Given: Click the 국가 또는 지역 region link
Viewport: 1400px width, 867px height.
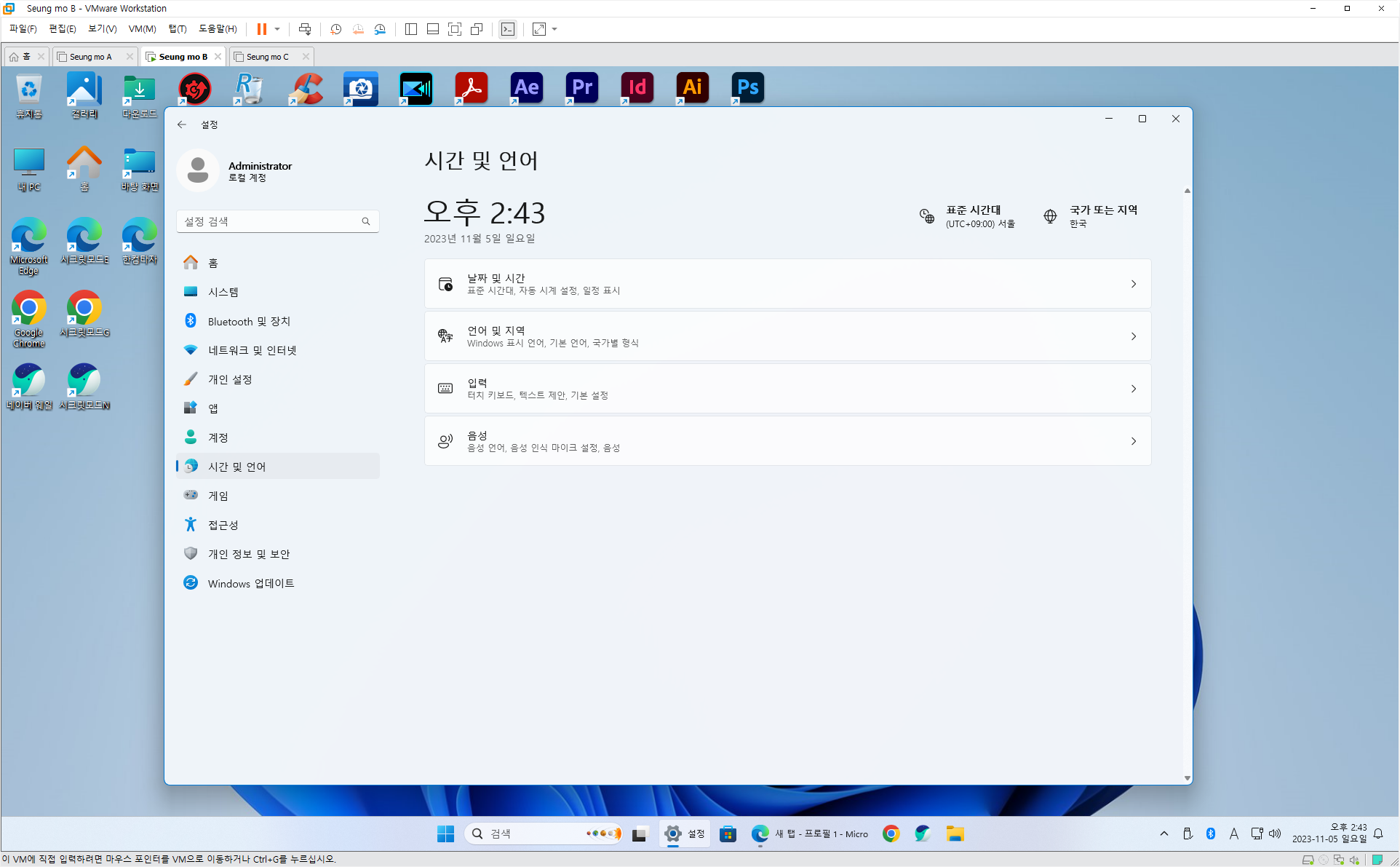Looking at the screenshot, I should [x=1102, y=216].
